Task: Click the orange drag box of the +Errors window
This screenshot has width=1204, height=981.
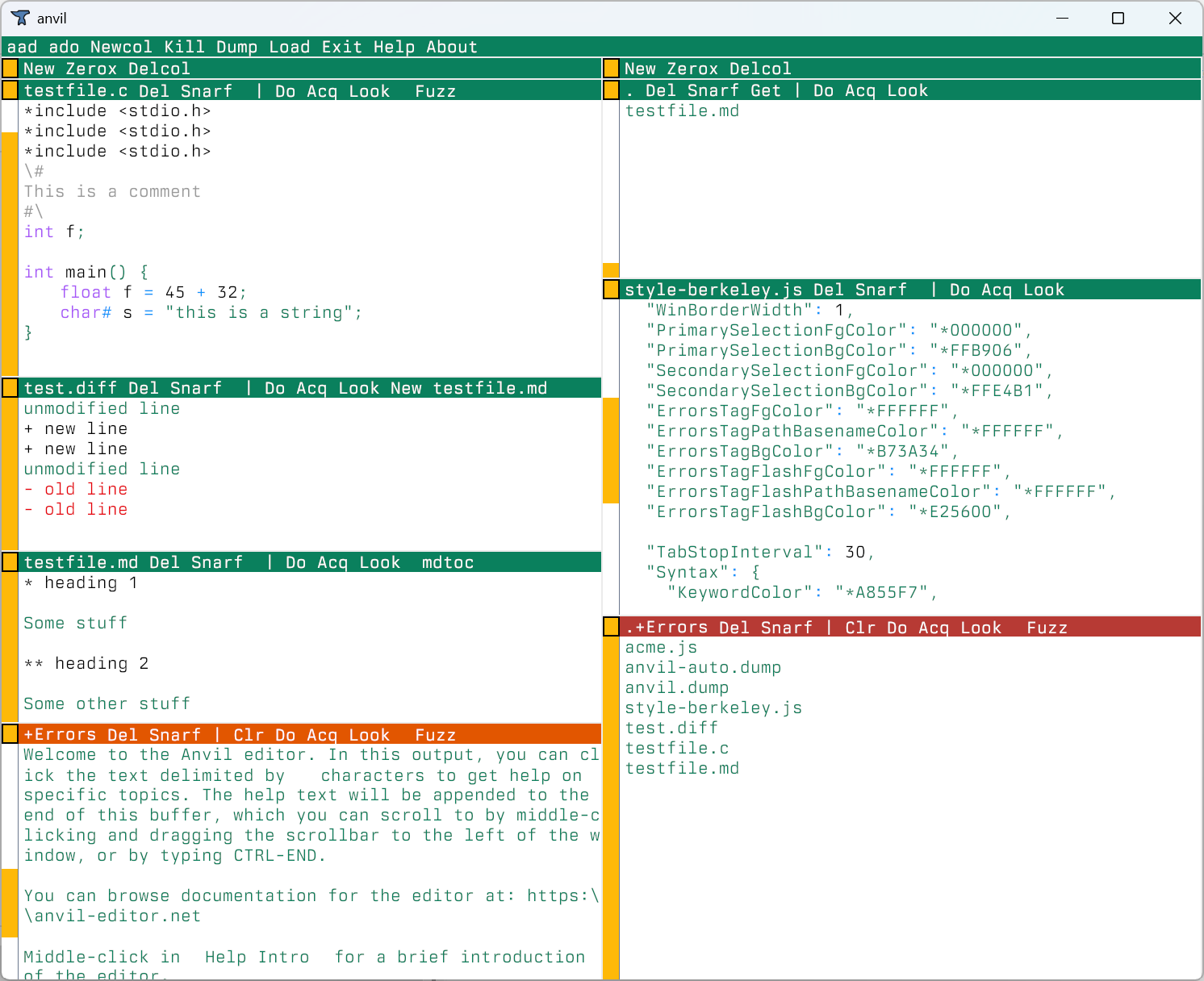Action: click(x=10, y=734)
